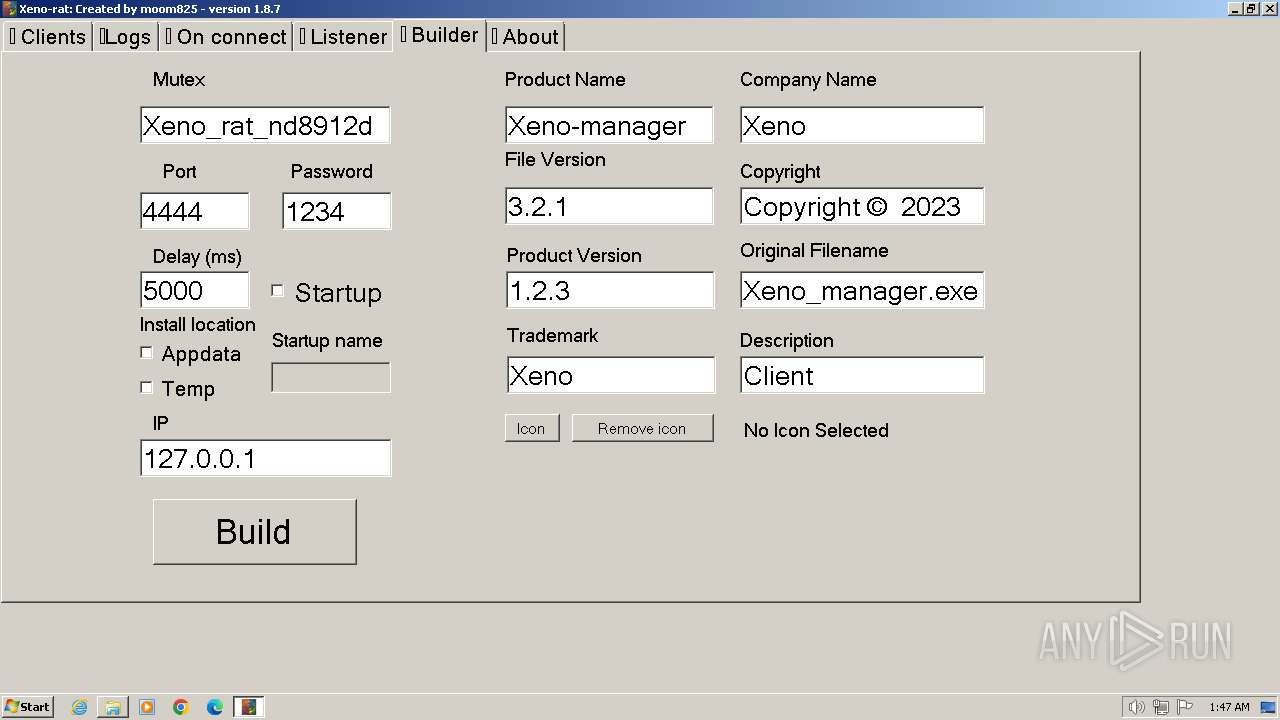1280x720 pixels.
Task: Click the 'No Icon Selected' text
Action: tap(816, 430)
